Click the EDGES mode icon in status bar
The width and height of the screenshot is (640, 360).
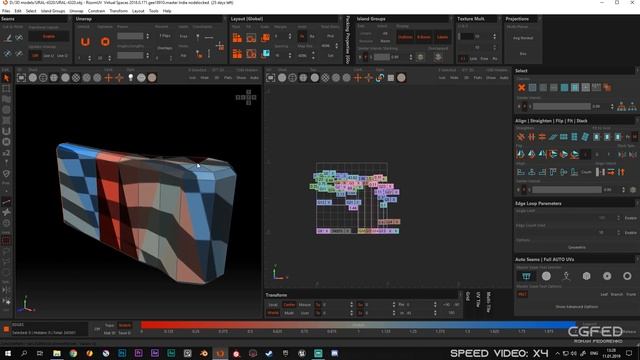[6, 329]
